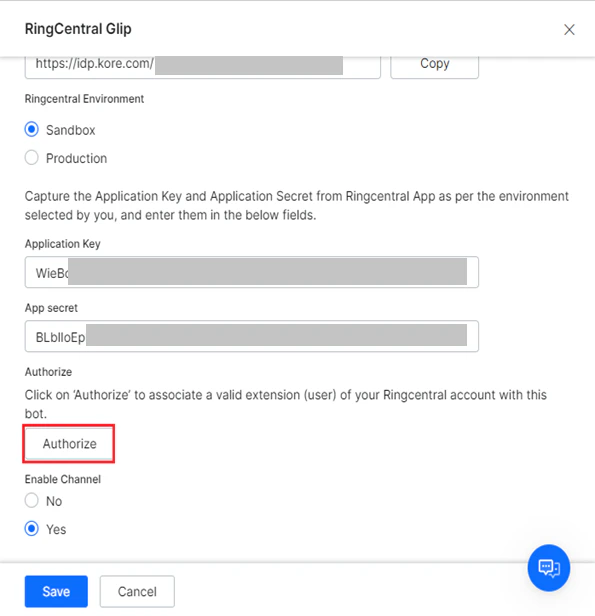The width and height of the screenshot is (595, 616).
Task: Click the Authorize button
Action: (69, 444)
